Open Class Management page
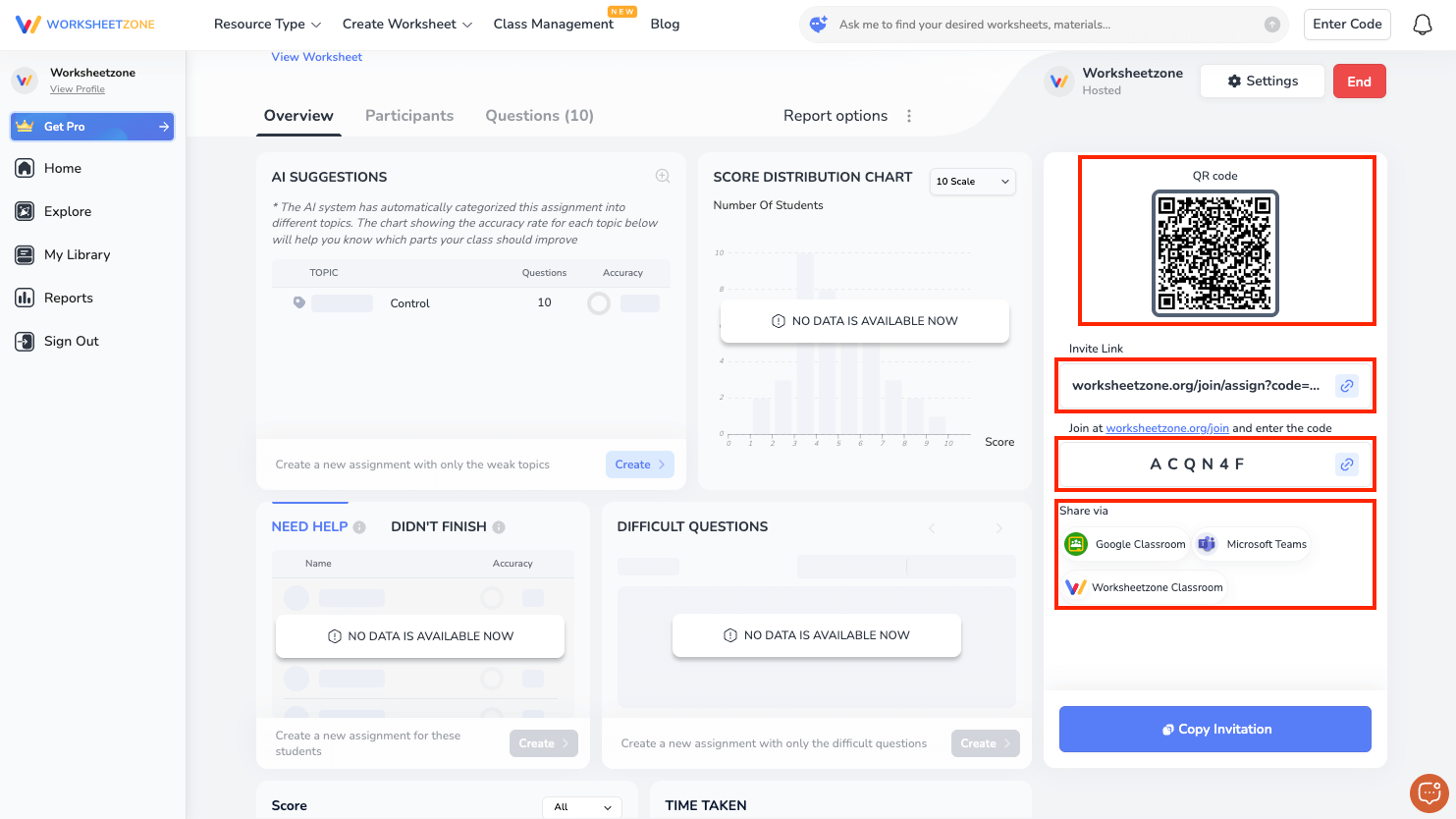The height and width of the screenshot is (819, 1456). [554, 24]
